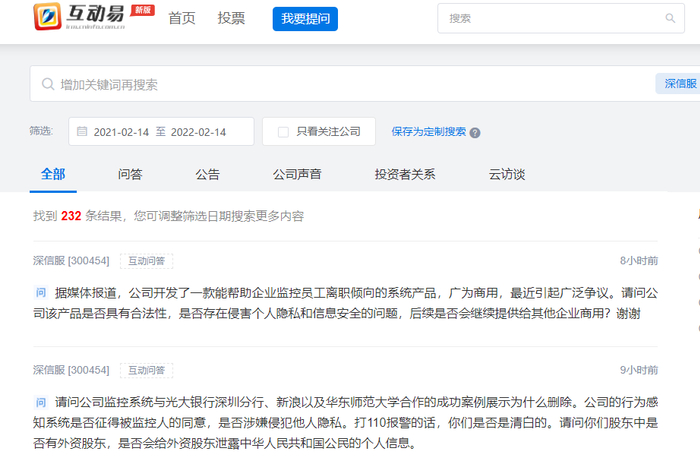Switch to the 问答 tab
The height and width of the screenshot is (464, 700).
pos(130,174)
